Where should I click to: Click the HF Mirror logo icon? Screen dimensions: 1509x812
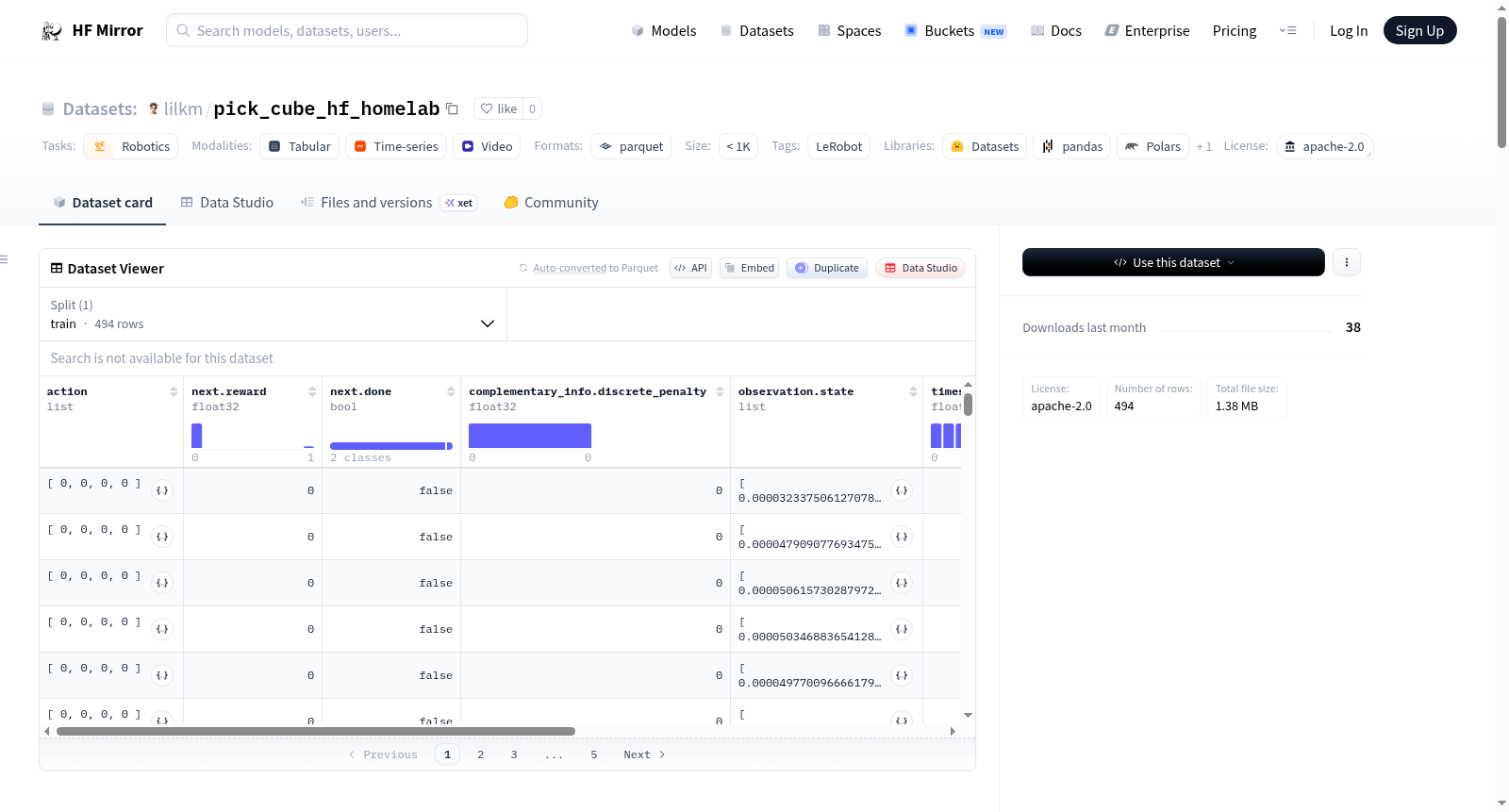click(x=52, y=31)
